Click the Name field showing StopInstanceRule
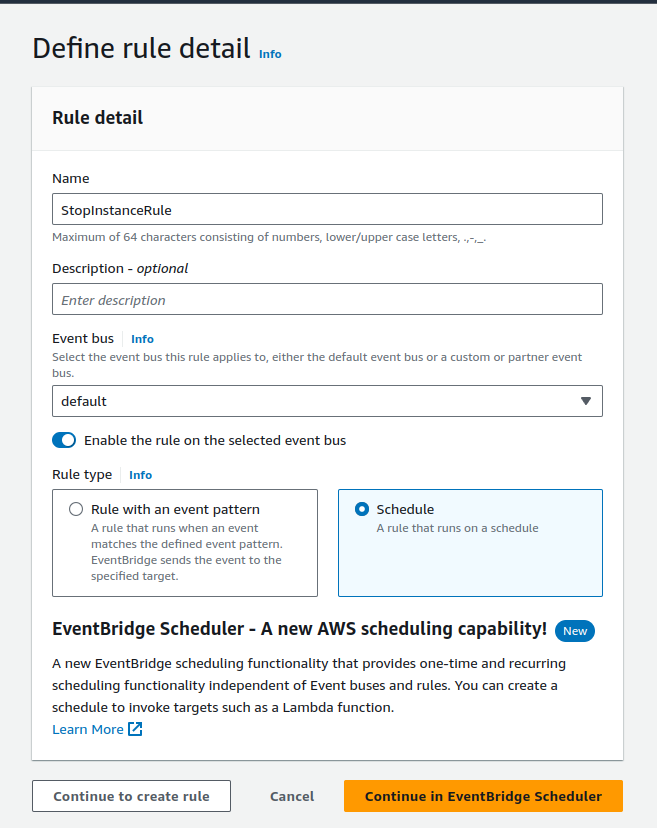The width and height of the screenshot is (657, 828). pos(327,209)
